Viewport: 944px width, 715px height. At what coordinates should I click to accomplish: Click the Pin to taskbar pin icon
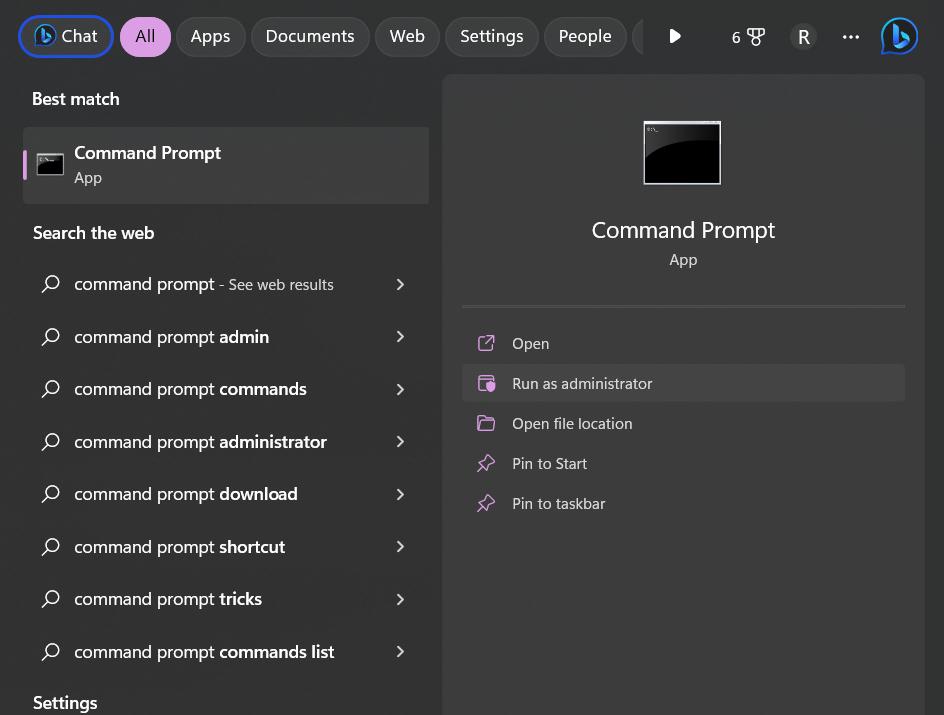[486, 503]
